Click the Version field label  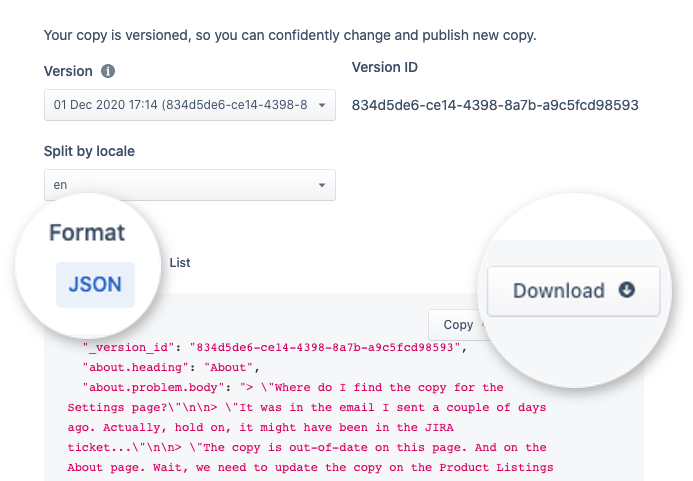point(68,72)
